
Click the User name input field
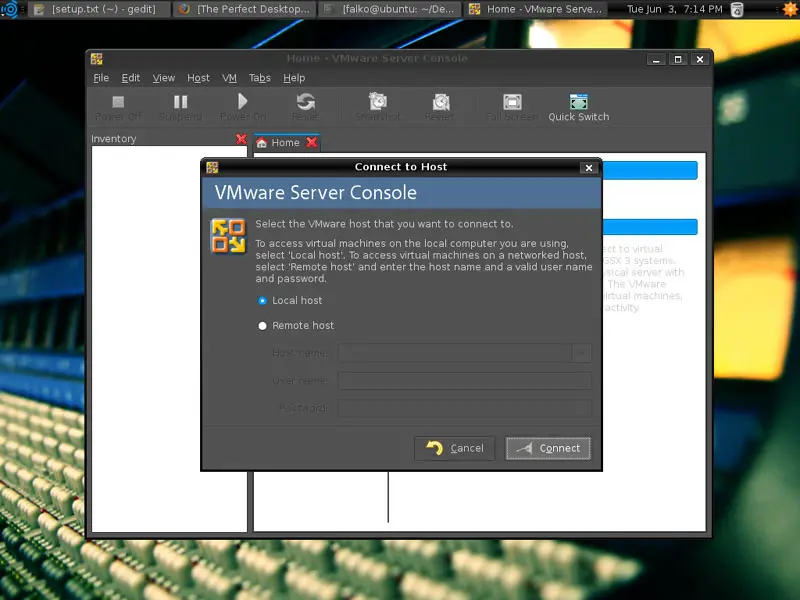(465, 381)
